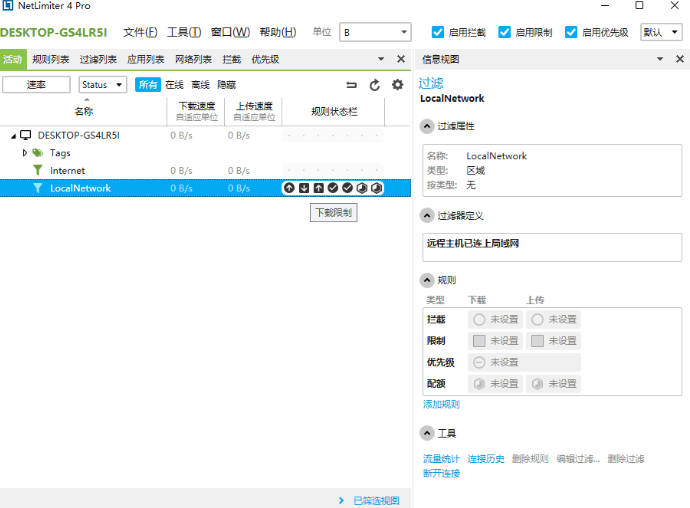Switch to the 网络列表 tab
The image size is (690, 508).
tap(193, 59)
